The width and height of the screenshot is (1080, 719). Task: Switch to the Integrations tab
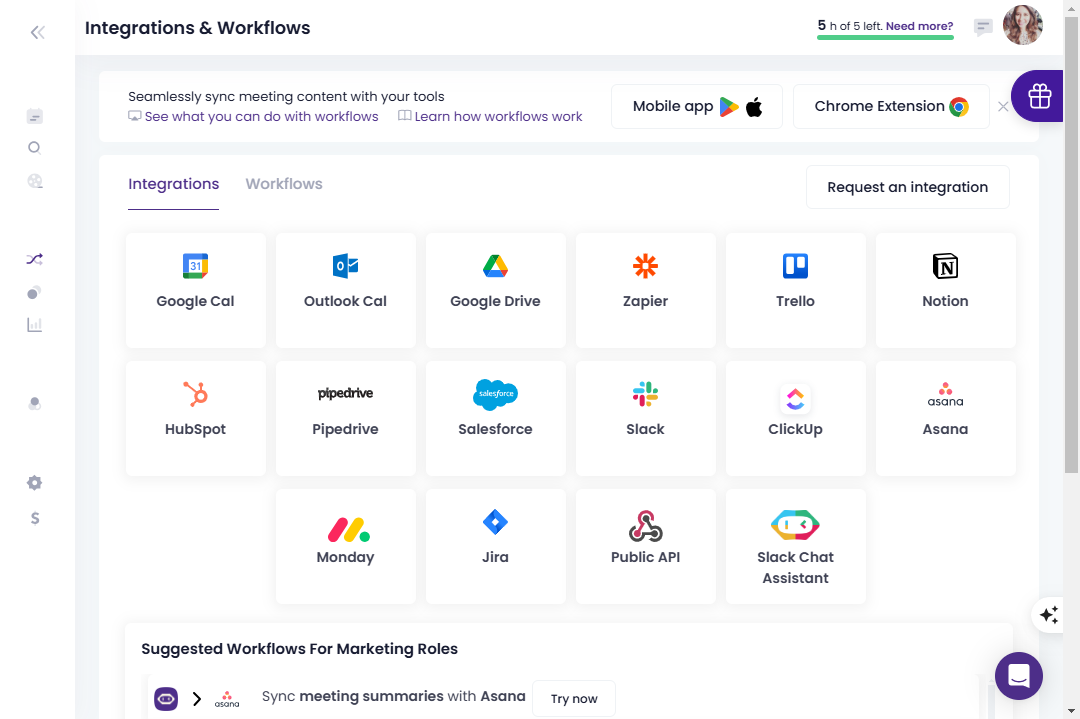tap(174, 184)
